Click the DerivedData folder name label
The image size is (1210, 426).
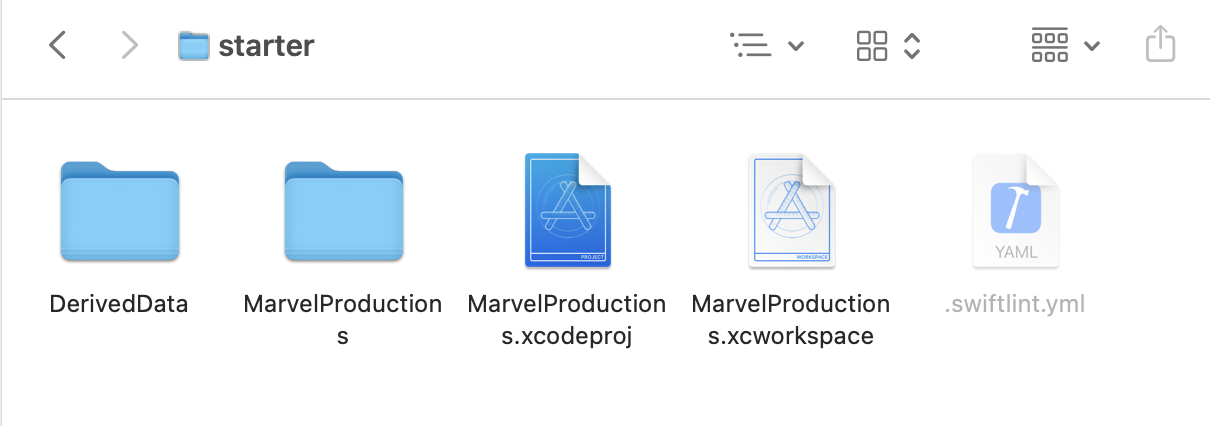(x=119, y=304)
